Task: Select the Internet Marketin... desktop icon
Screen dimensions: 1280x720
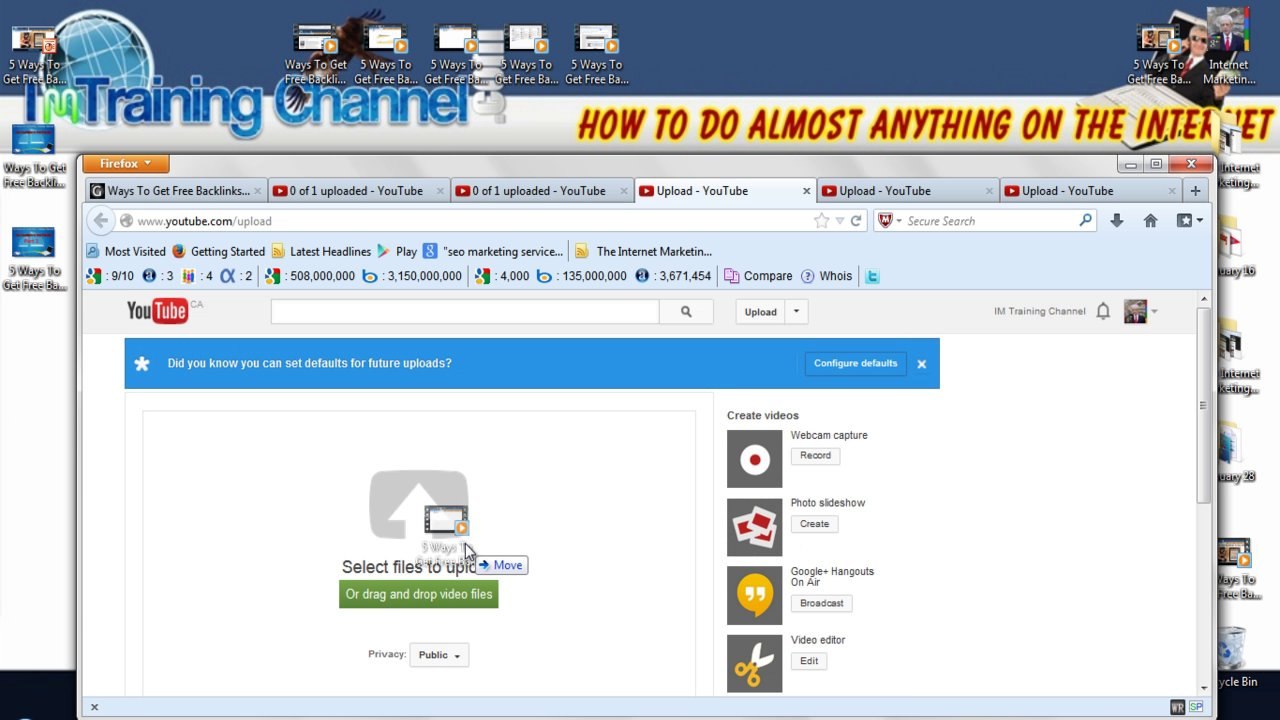Action: pos(1228,47)
